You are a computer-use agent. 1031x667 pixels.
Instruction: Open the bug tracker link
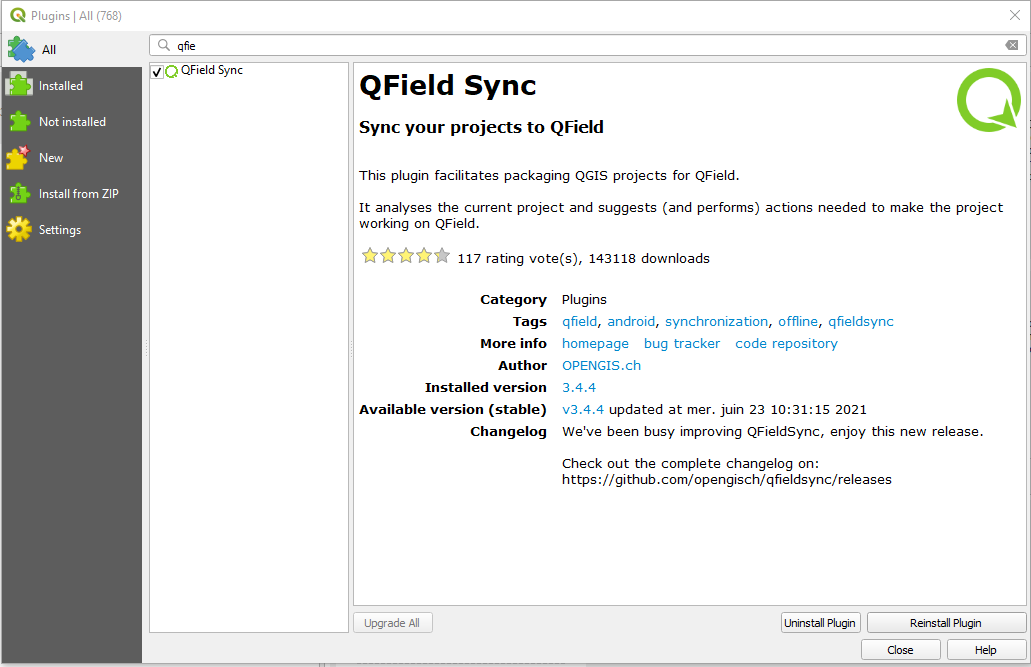[682, 343]
